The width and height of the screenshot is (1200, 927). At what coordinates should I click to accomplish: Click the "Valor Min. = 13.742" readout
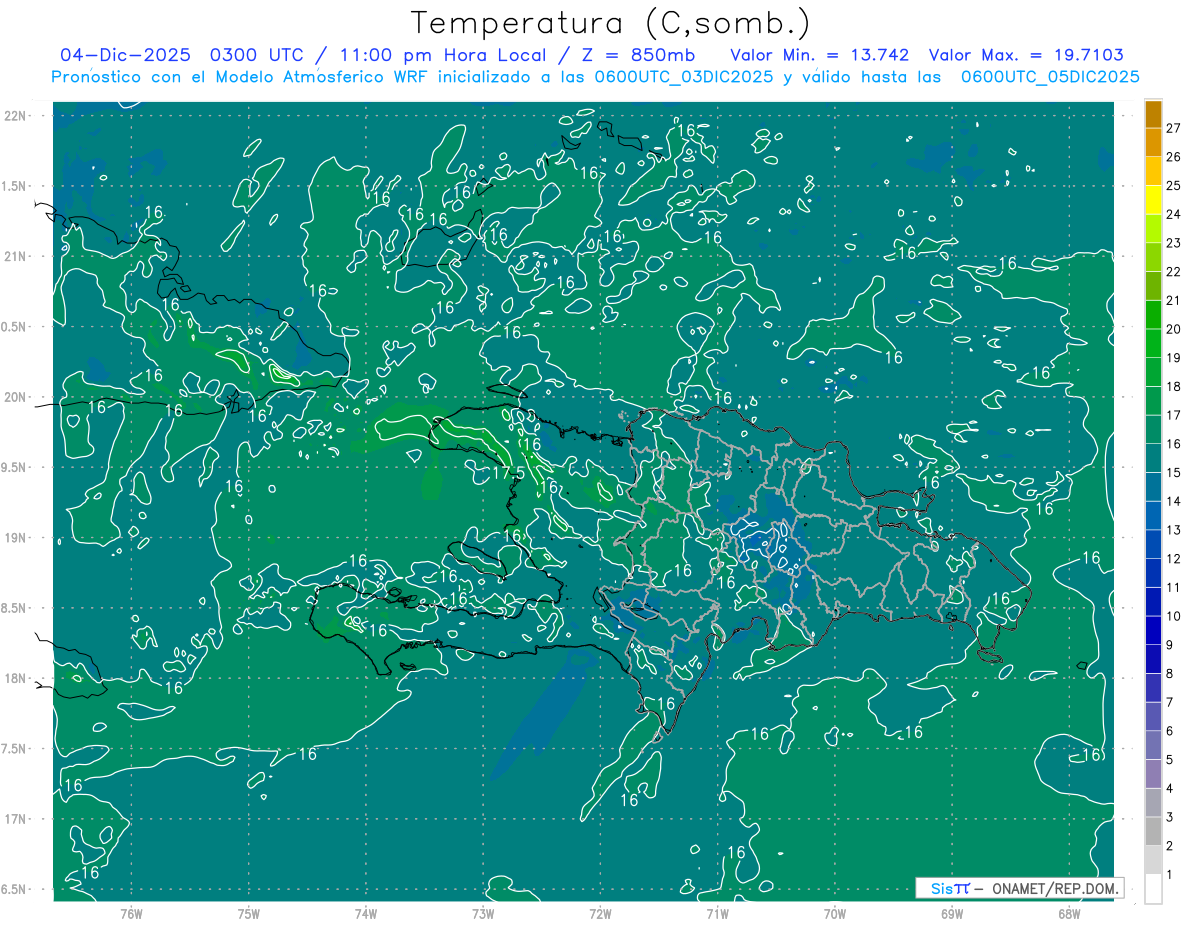(x=820, y=55)
